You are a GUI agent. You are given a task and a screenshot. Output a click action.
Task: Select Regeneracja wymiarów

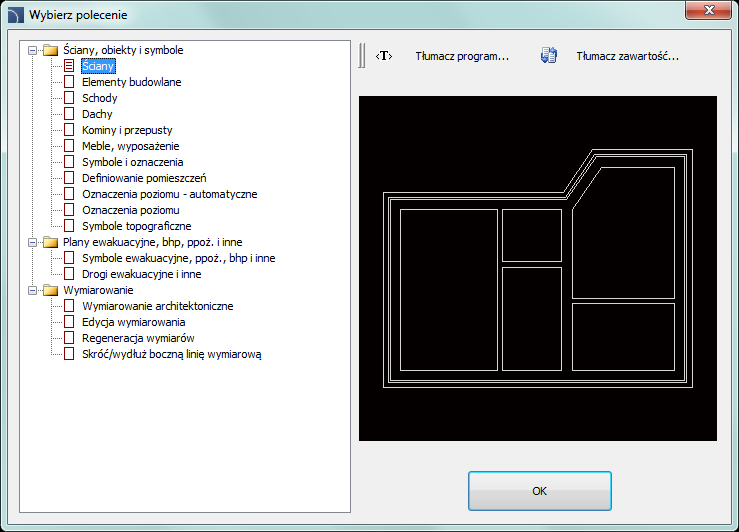click(x=138, y=338)
